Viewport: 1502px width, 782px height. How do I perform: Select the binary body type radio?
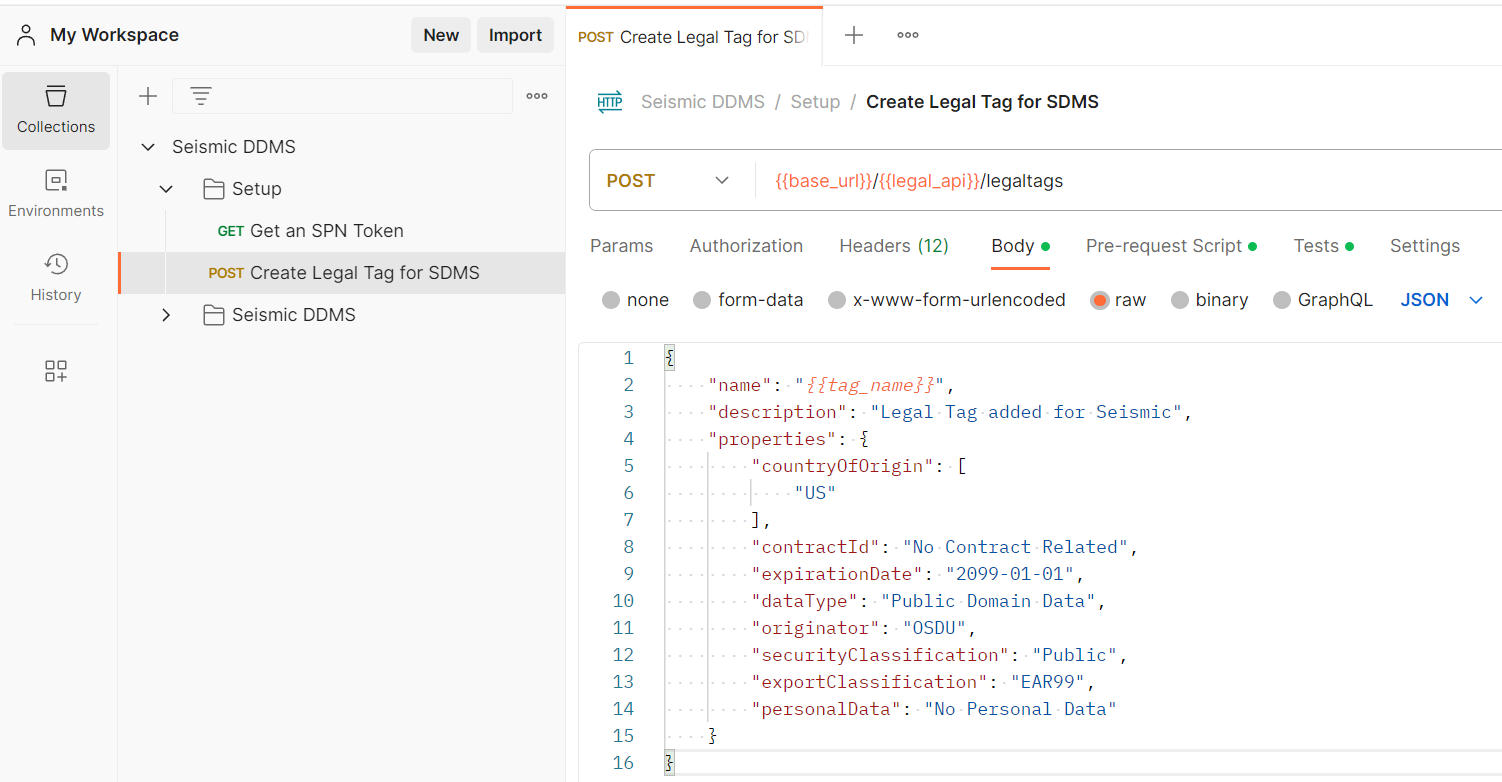coord(1180,300)
